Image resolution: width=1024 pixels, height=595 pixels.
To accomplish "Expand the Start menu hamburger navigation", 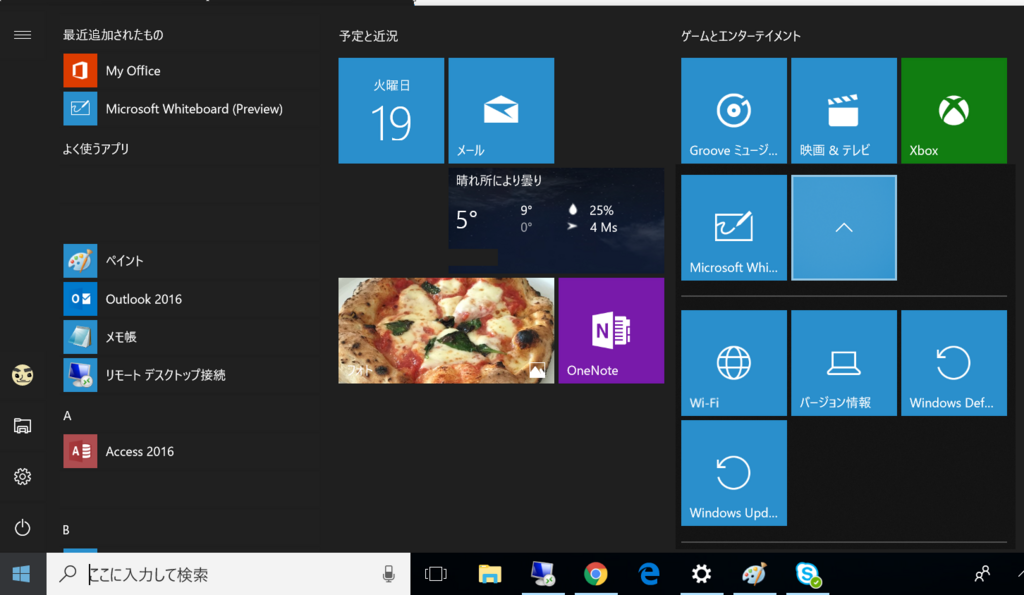I will point(22,35).
